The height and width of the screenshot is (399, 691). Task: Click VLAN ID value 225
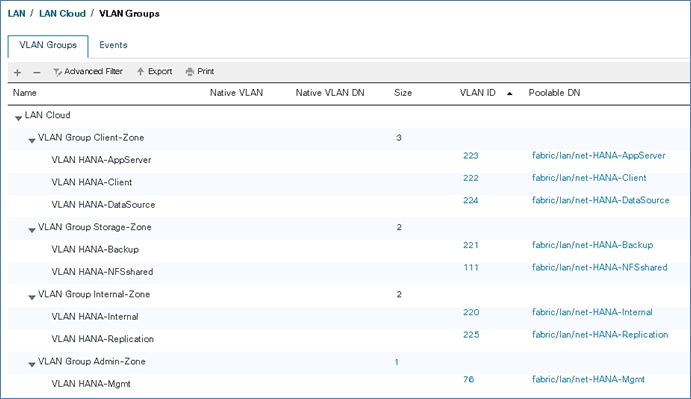click(471, 335)
